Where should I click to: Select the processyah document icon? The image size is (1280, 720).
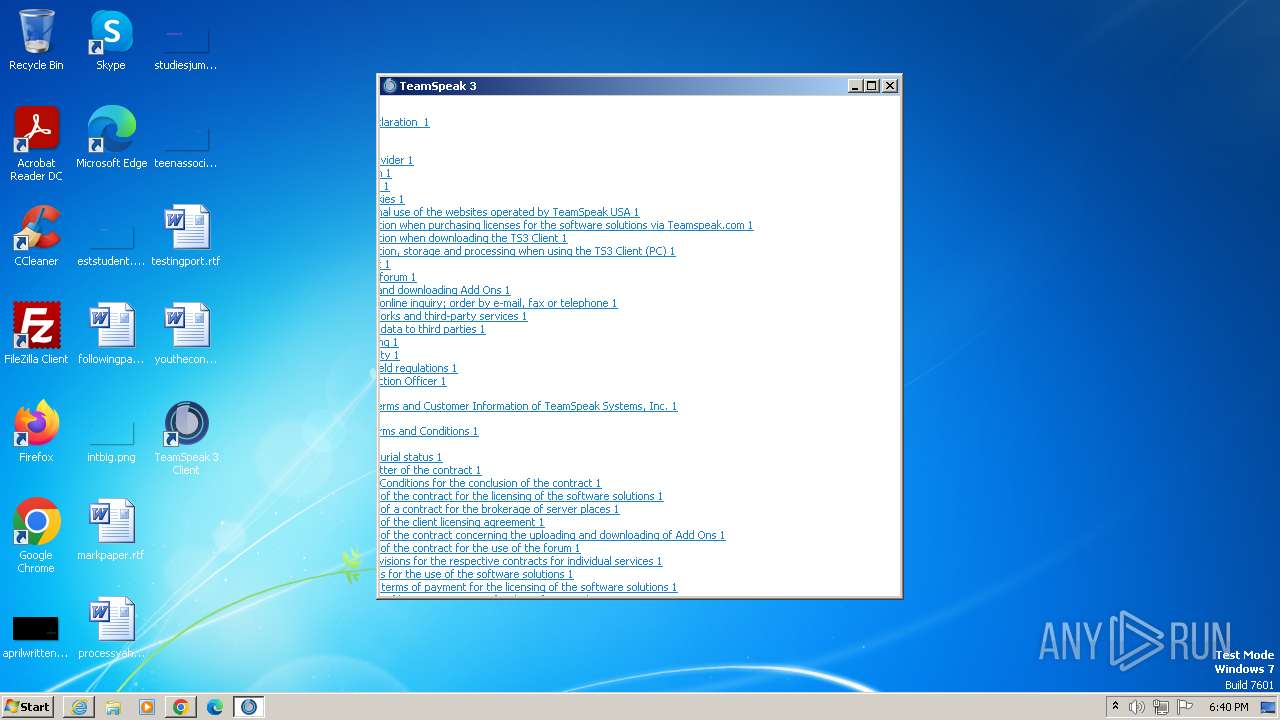[x=111, y=628]
